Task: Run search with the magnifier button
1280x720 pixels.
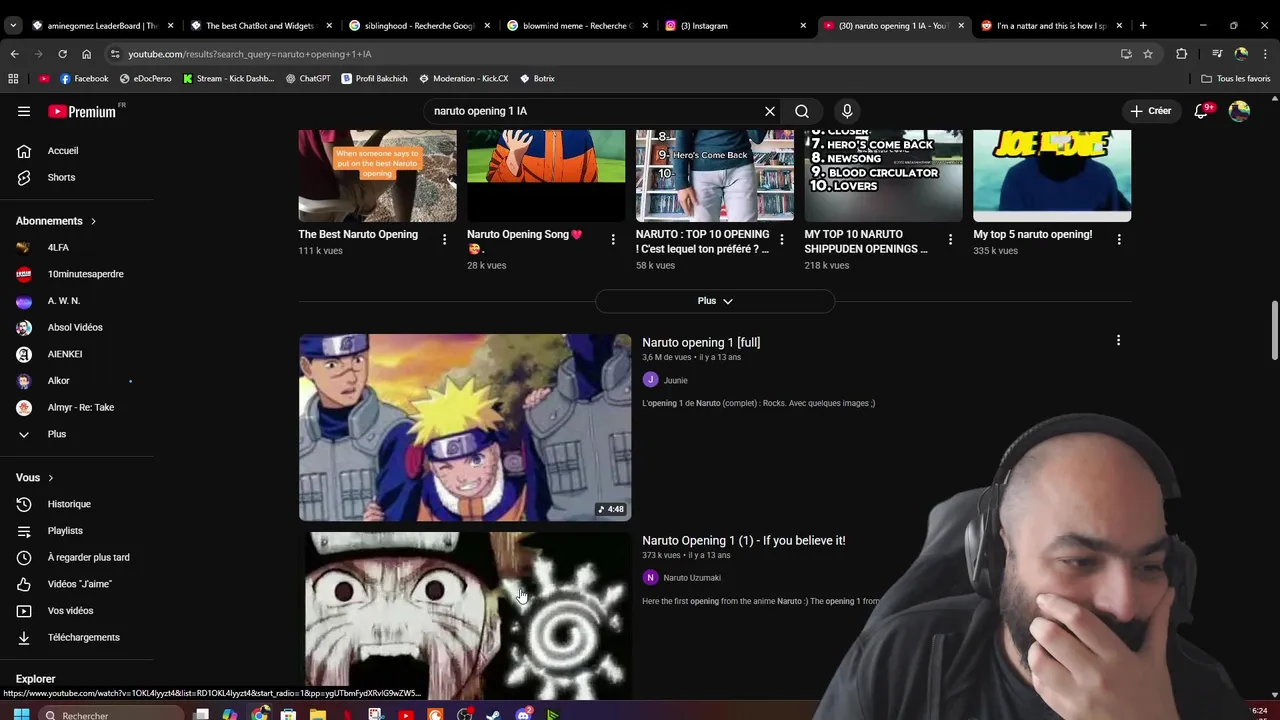Action: click(x=802, y=111)
